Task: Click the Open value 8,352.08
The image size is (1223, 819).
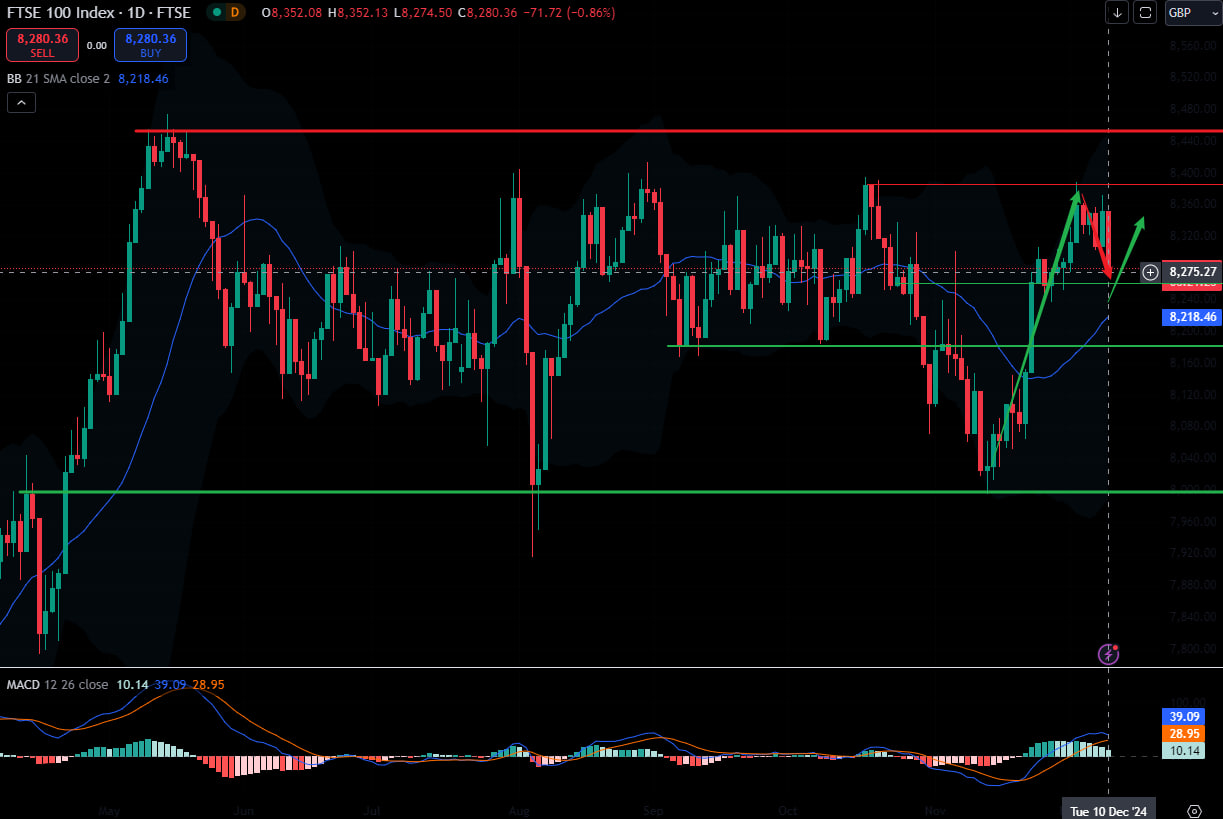Action: tap(298, 13)
